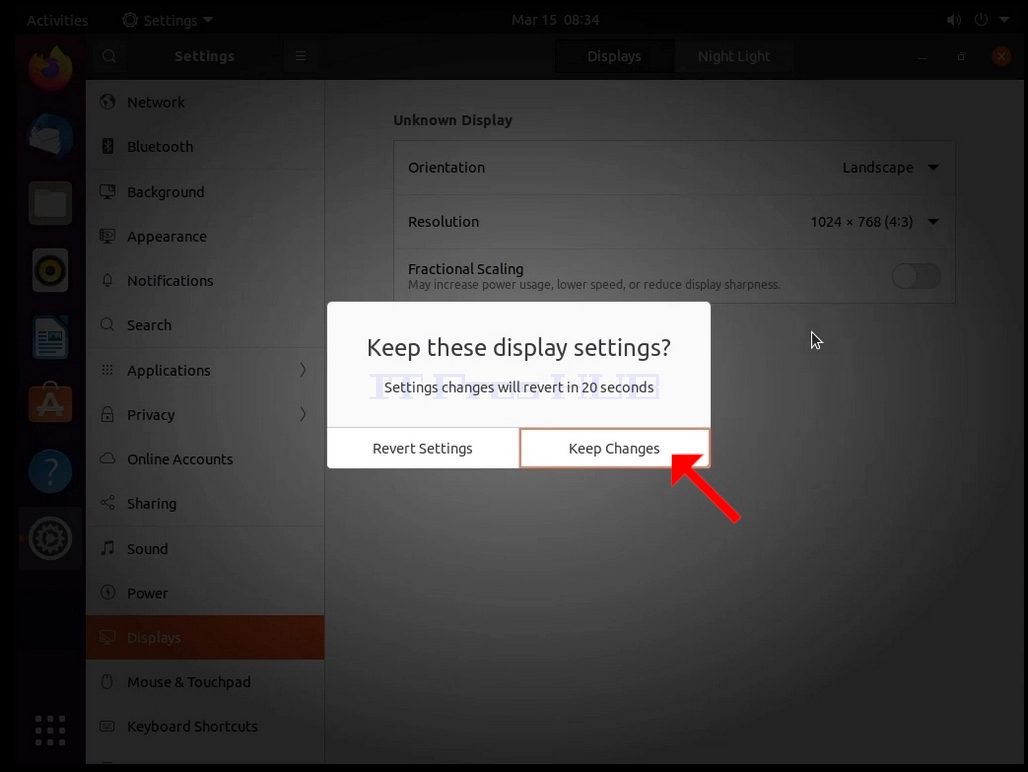Expand the Applications submenu chevron
Viewport: 1028px width, 772px height.
pyautogui.click(x=302, y=370)
